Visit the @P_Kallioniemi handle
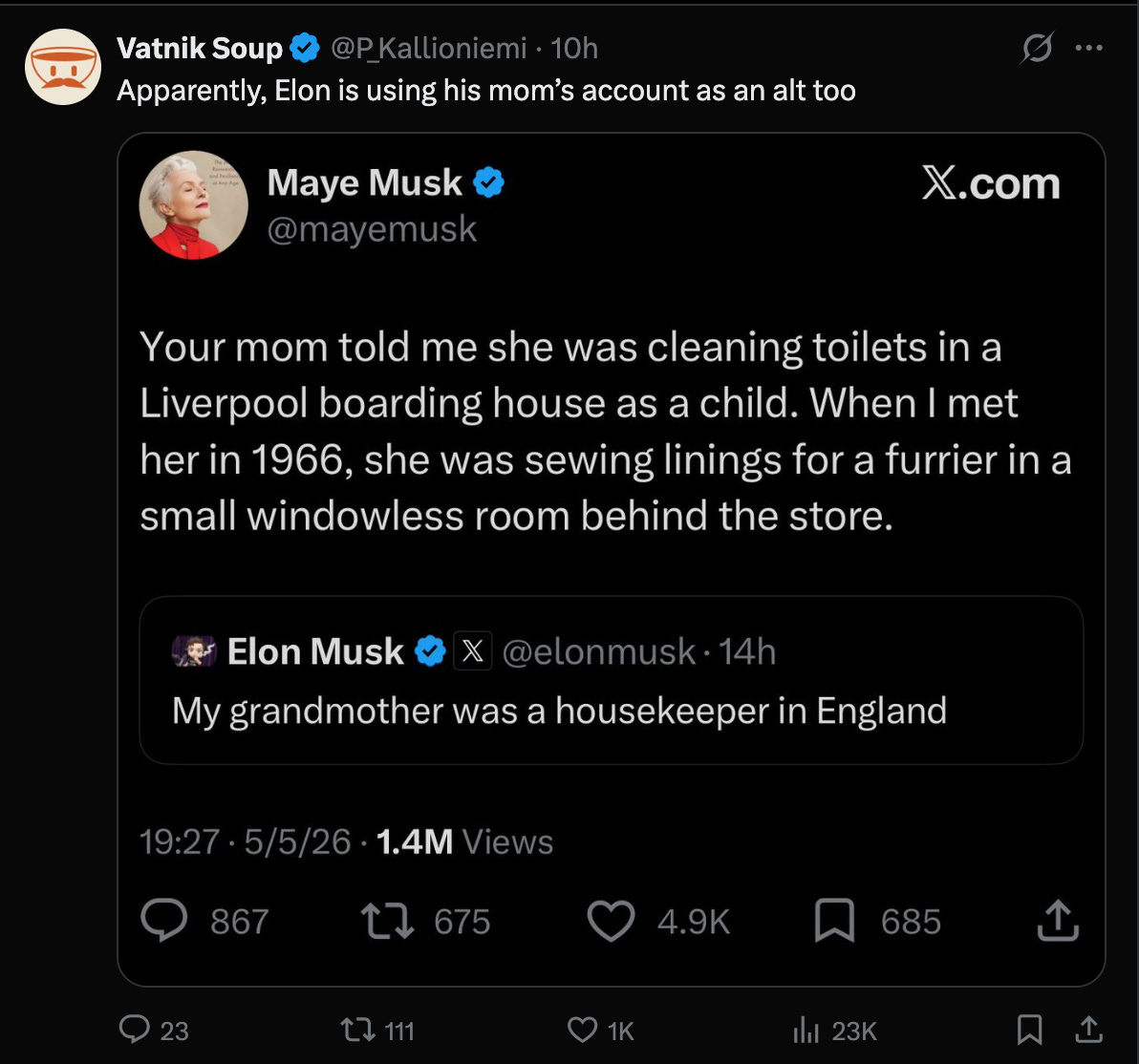The width and height of the screenshot is (1139, 1064). pos(429,49)
